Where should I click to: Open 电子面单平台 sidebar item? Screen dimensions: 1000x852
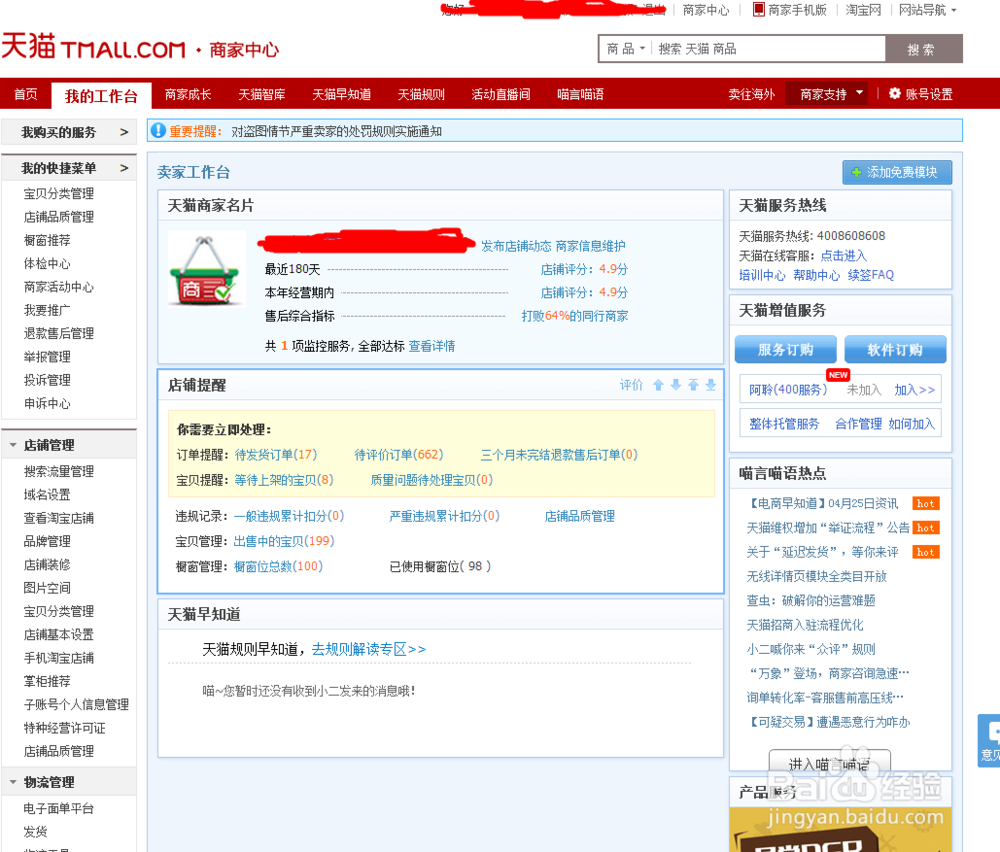pos(59,809)
